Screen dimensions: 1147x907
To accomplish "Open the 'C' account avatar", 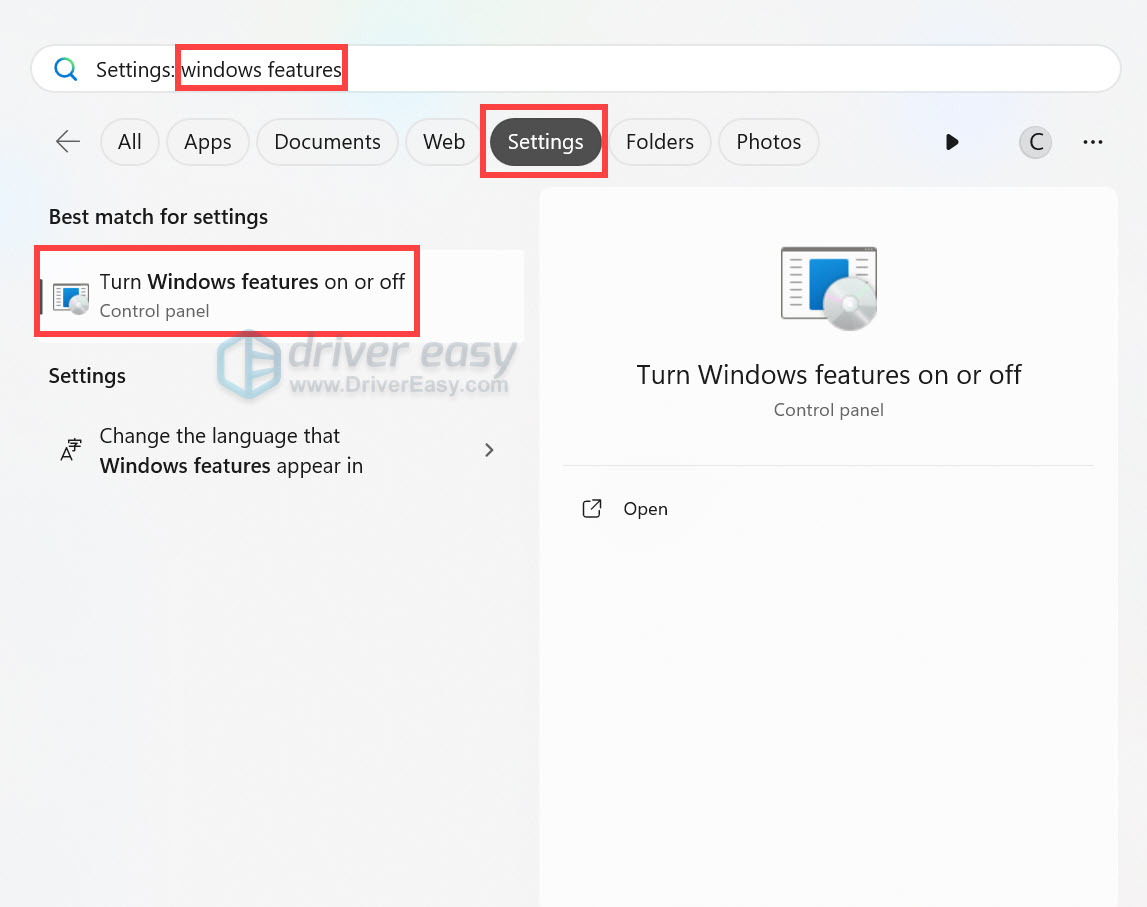I will [1036, 142].
